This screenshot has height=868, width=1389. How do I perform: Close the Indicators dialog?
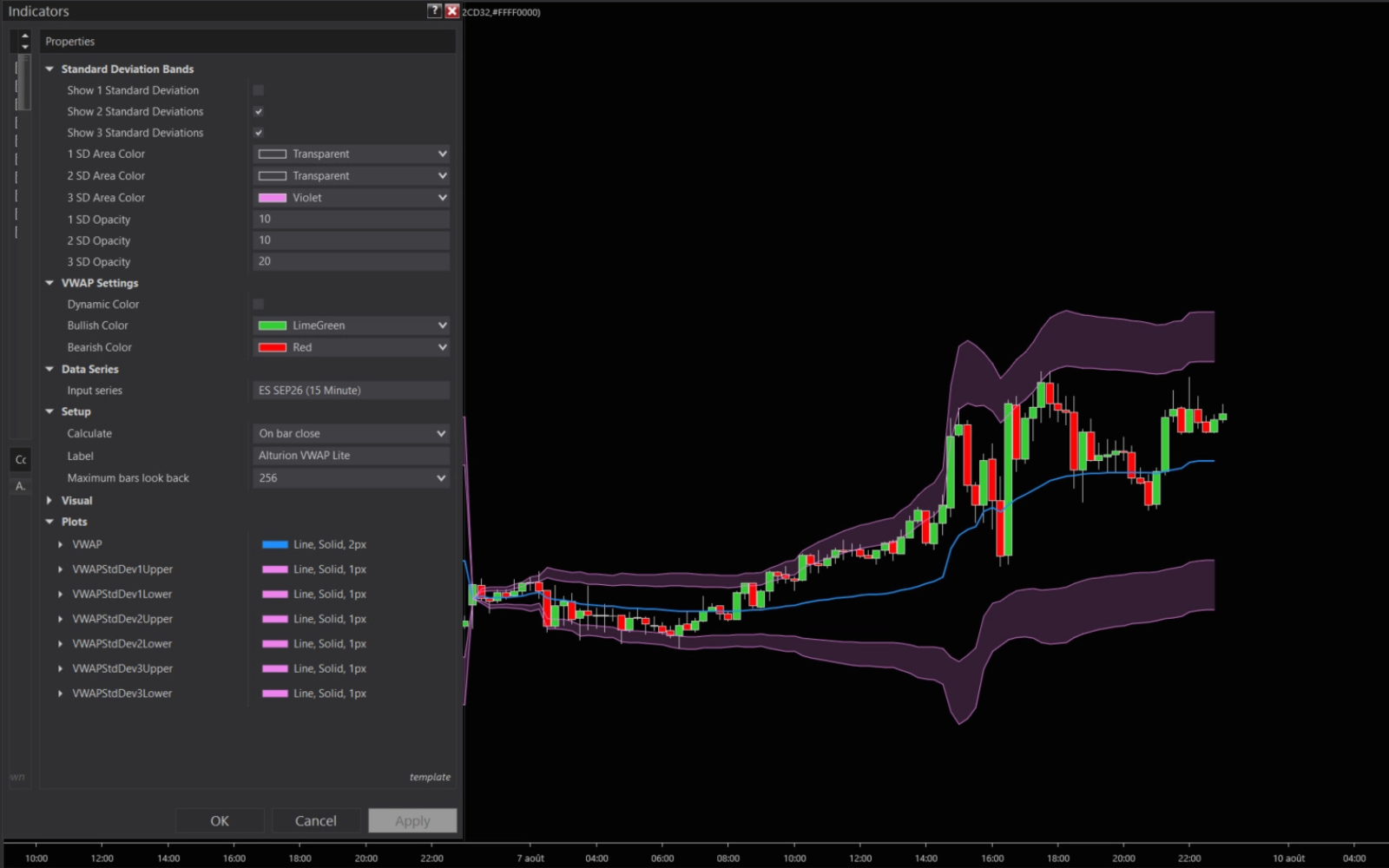pyautogui.click(x=451, y=10)
